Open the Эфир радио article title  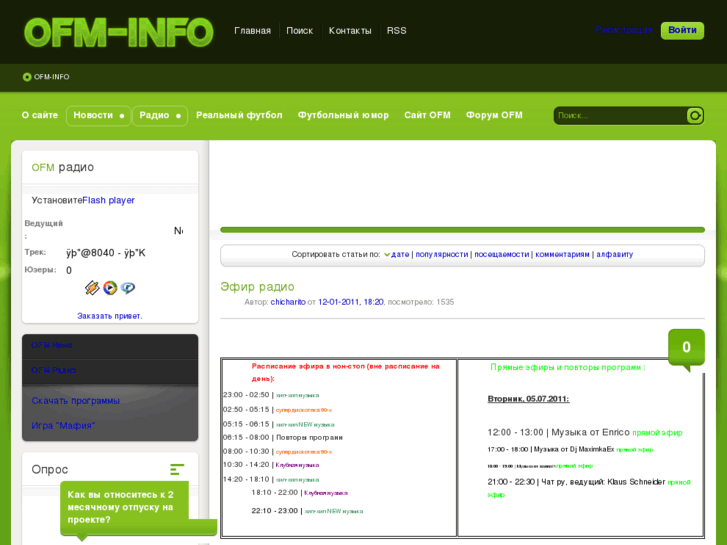(x=257, y=287)
